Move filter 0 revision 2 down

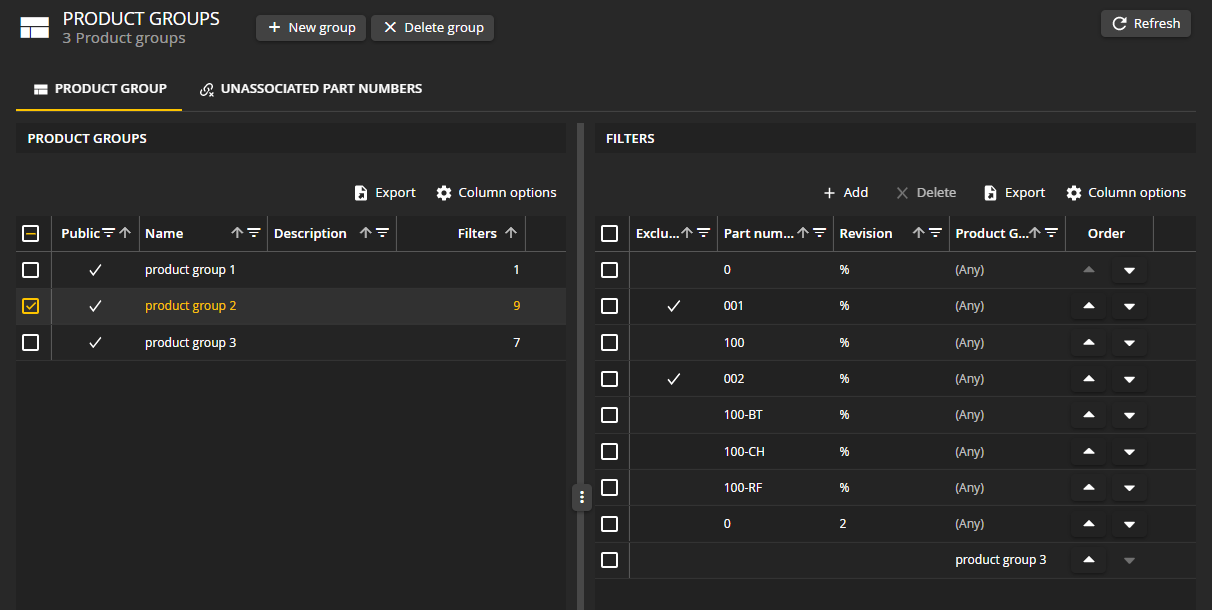coord(1129,524)
